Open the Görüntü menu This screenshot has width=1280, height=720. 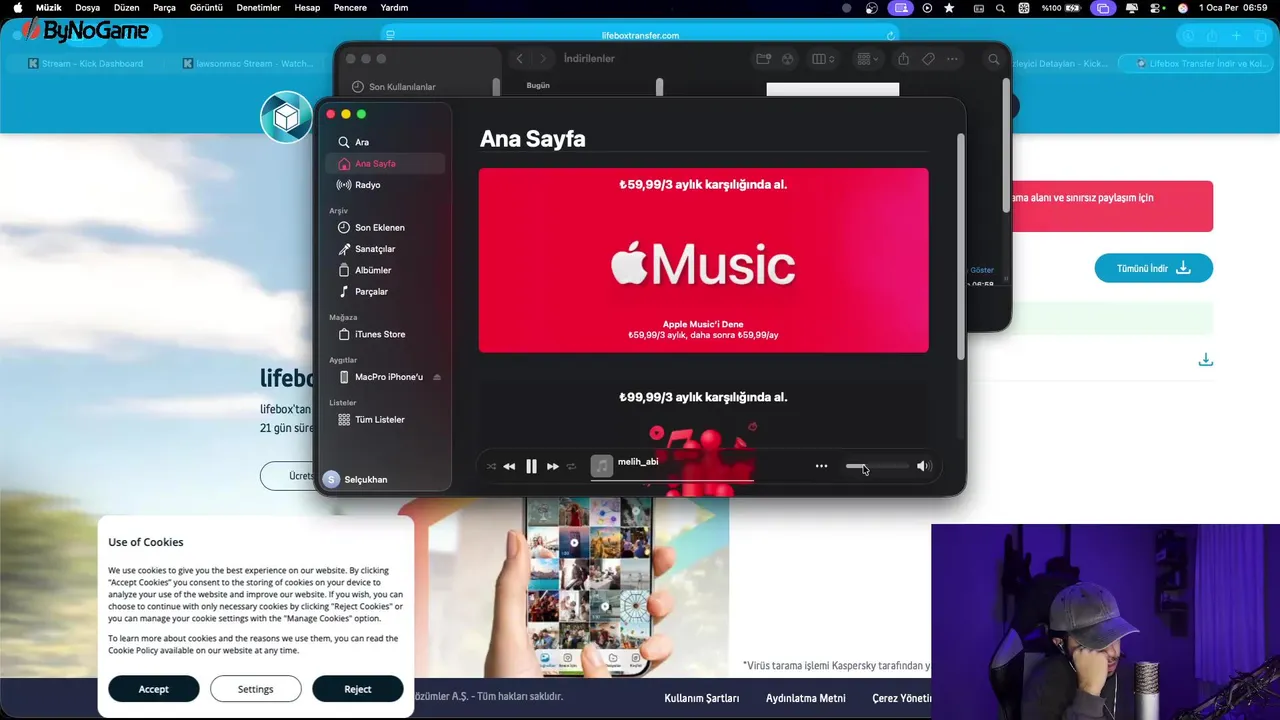coord(206,7)
